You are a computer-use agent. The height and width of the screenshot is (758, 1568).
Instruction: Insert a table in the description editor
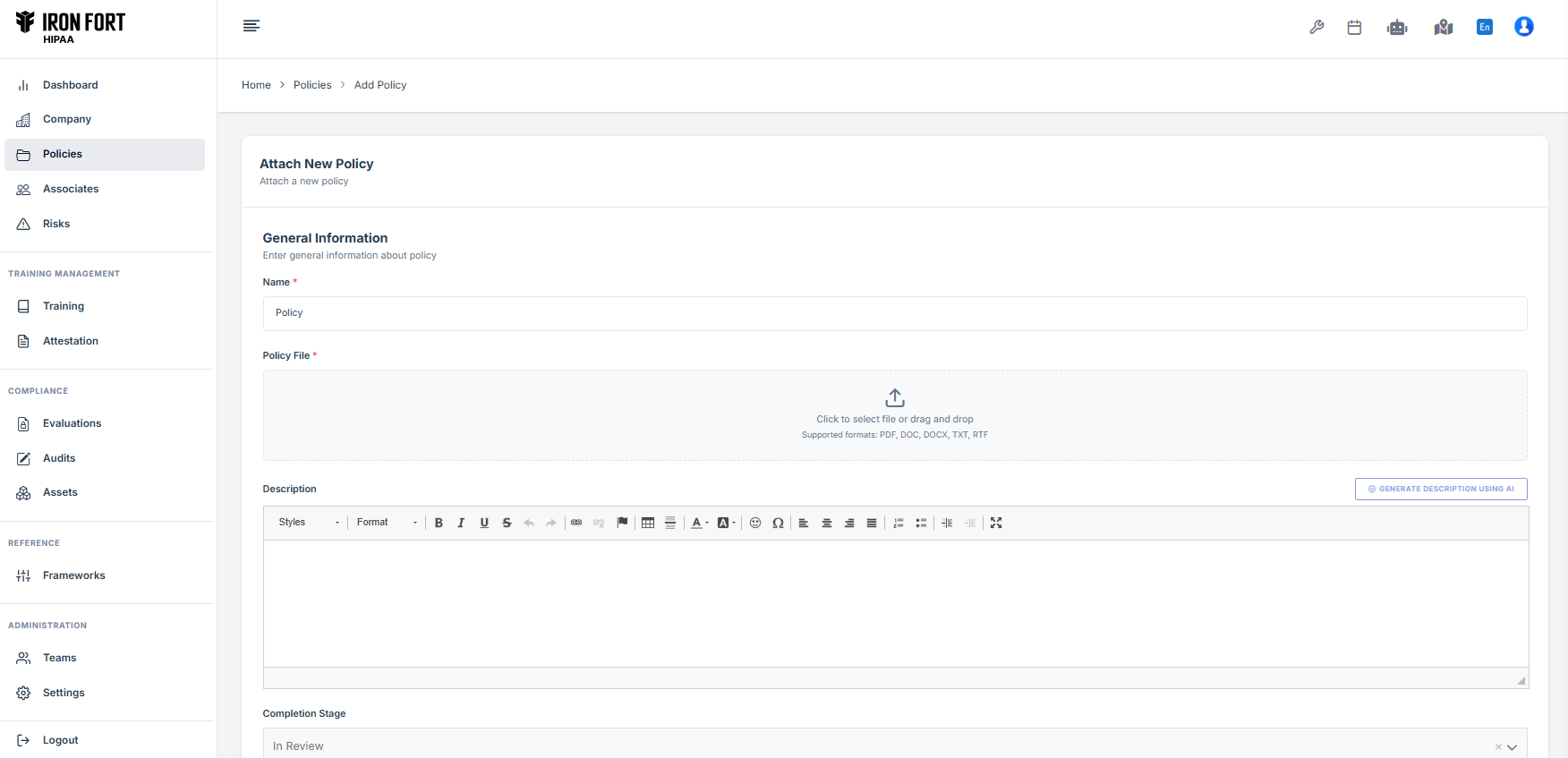(648, 523)
